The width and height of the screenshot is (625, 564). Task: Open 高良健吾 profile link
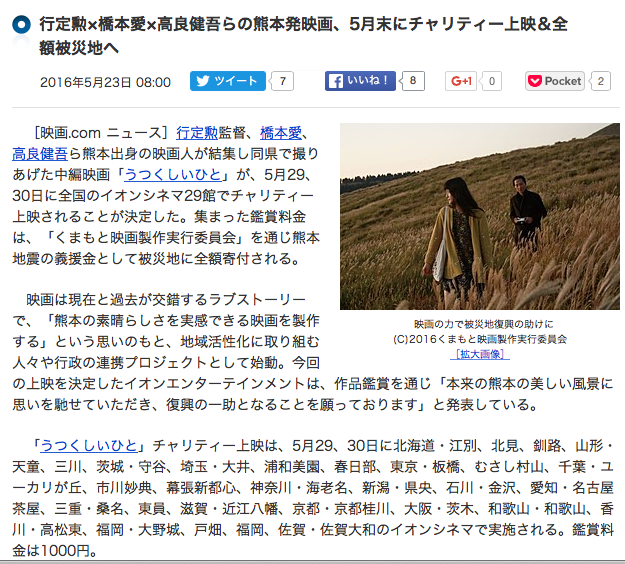pyautogui.click(x=40, y=154)
